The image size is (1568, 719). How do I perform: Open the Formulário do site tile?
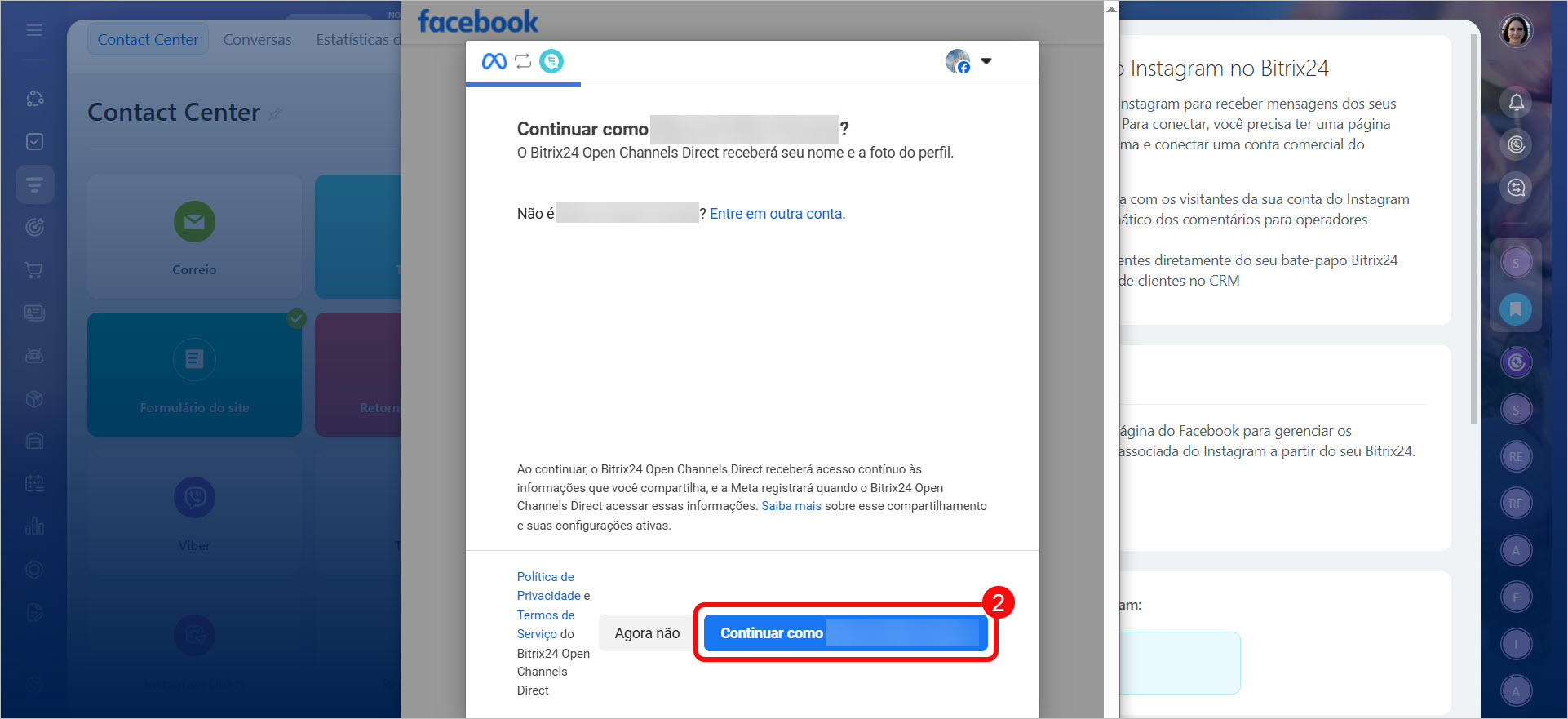(x=194, y=375)
